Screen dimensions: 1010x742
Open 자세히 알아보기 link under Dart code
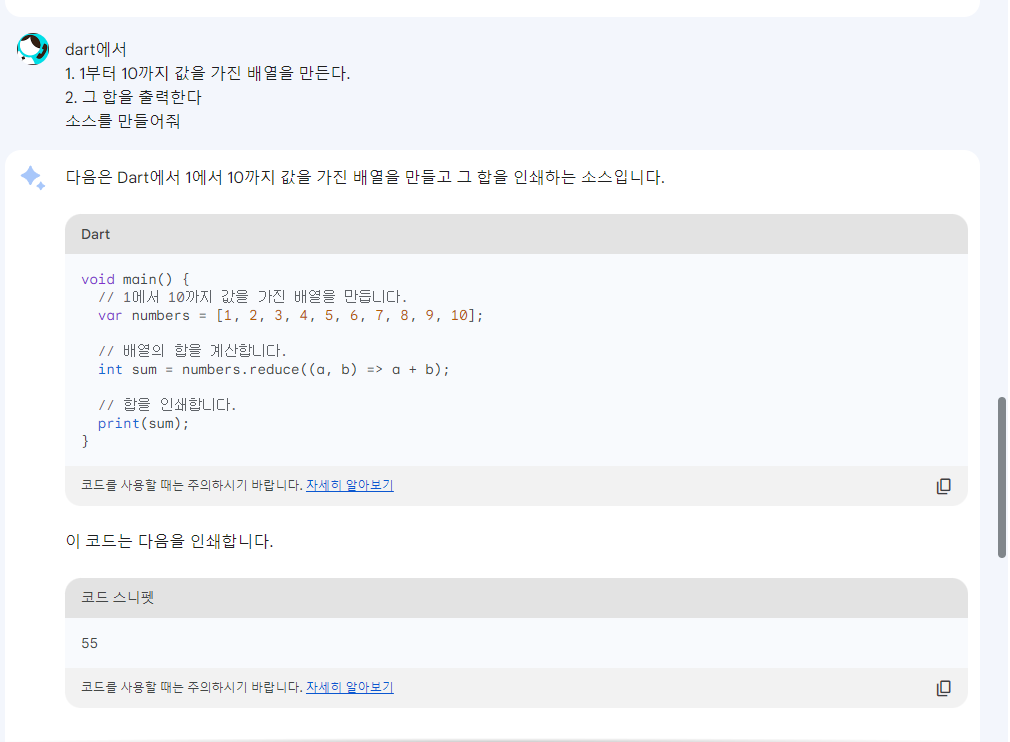349,486
